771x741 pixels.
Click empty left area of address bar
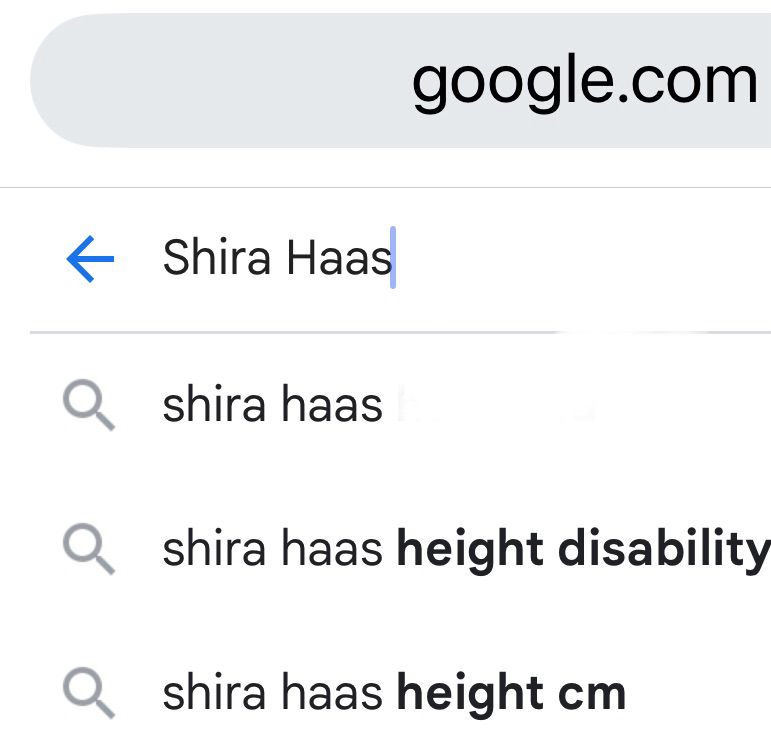tap(200, 82)
